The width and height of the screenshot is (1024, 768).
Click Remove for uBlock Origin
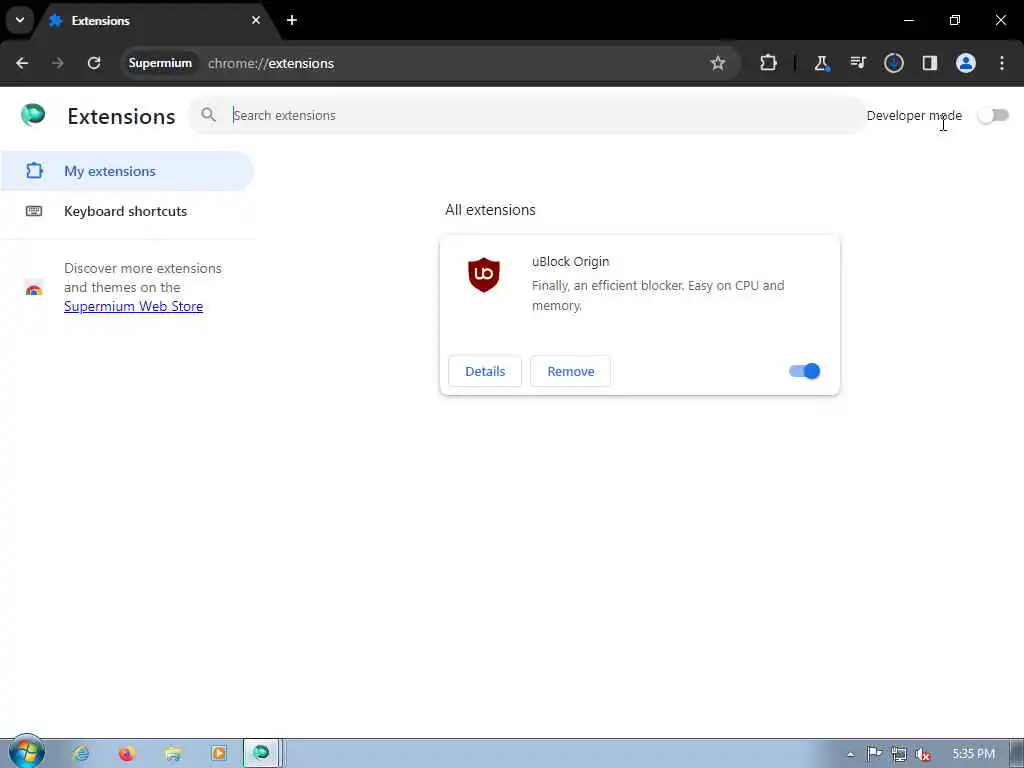571,372
